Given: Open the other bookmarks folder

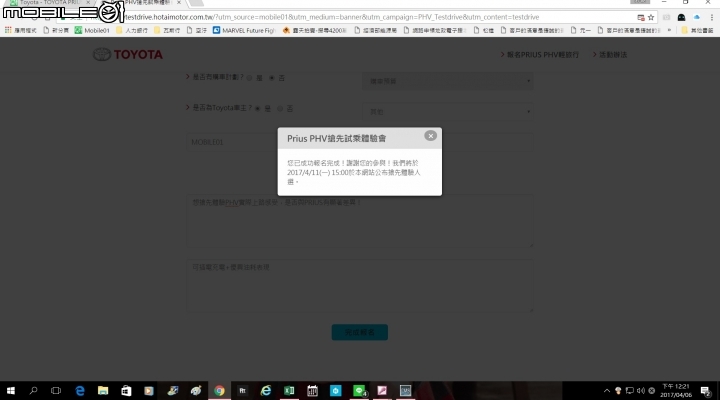Looking at the screenshot, I should click(x=697, y=30).
